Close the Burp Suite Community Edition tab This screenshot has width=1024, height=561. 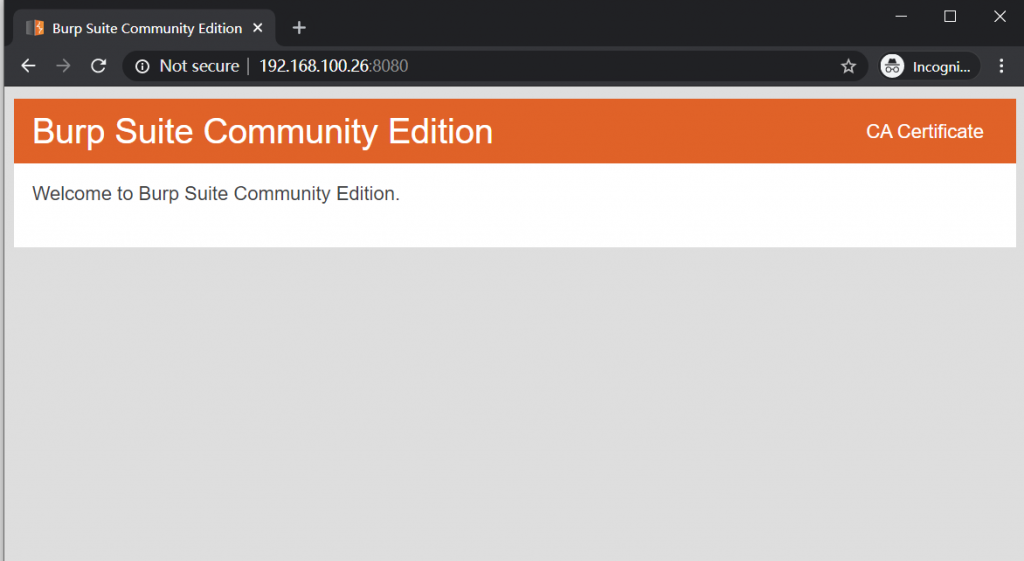point(258,28)
